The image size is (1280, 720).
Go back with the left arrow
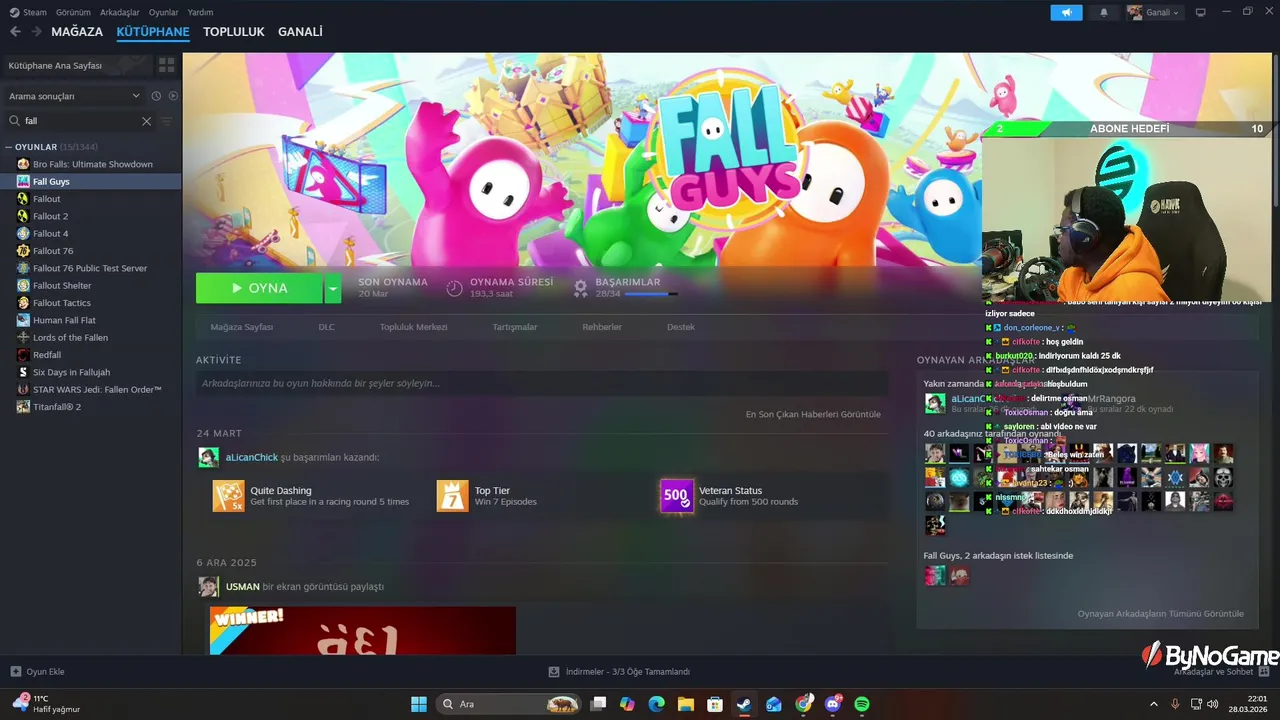click(15, 32)
